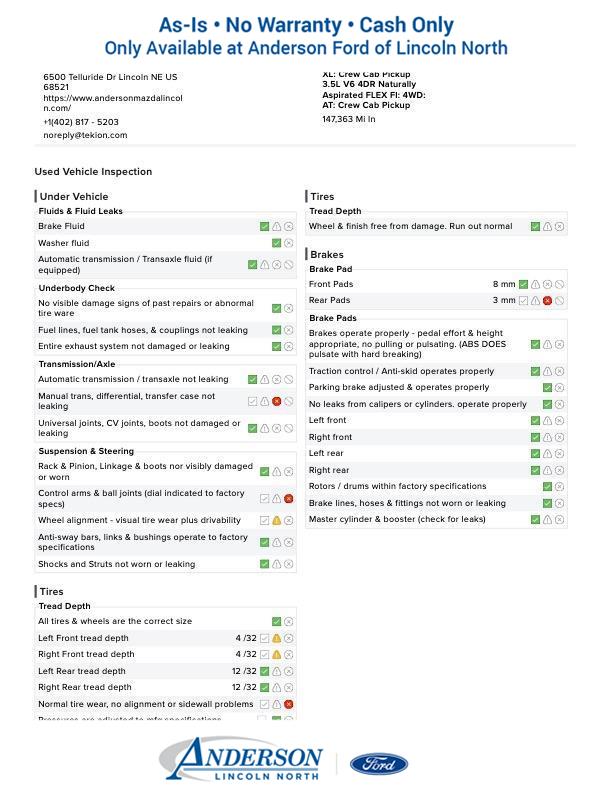Click the dealership phone number
The image size is (612, 792).
tap(80, 122)
